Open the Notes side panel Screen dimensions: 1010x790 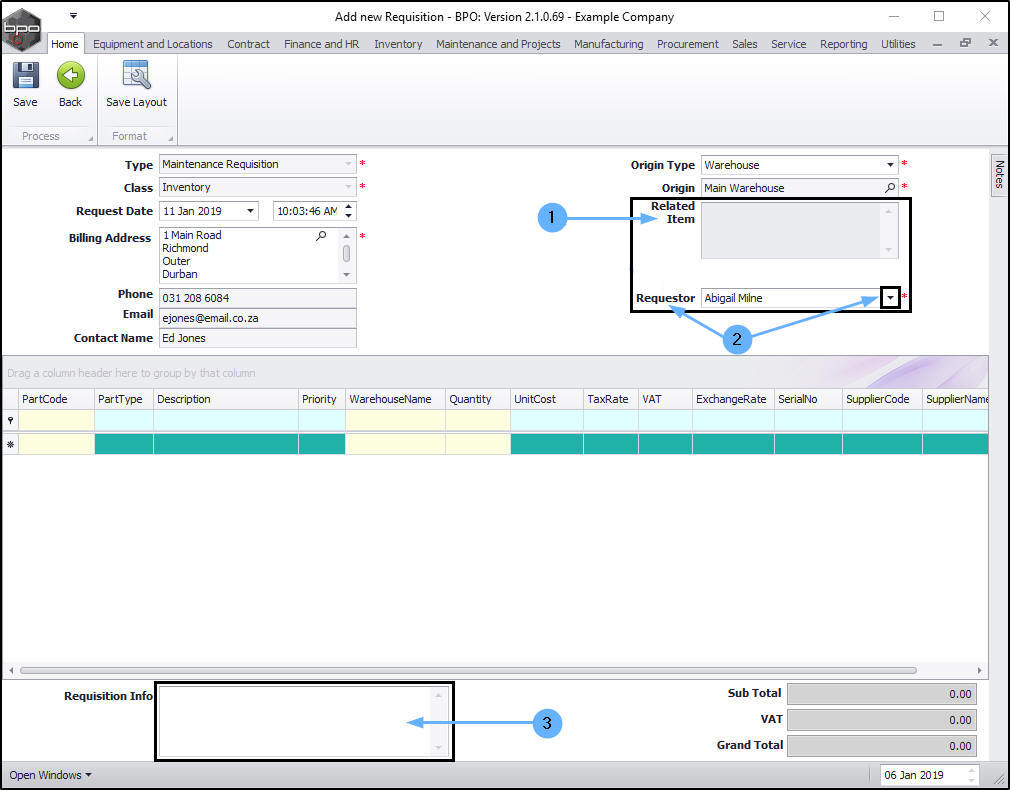tap(999, 174)
